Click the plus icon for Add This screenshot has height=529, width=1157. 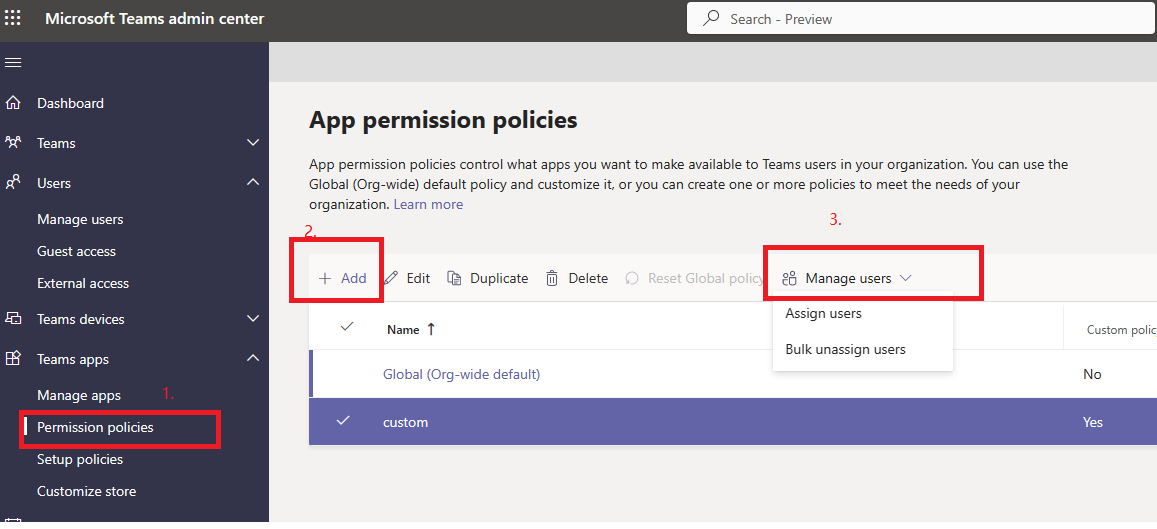click(325, 278)
